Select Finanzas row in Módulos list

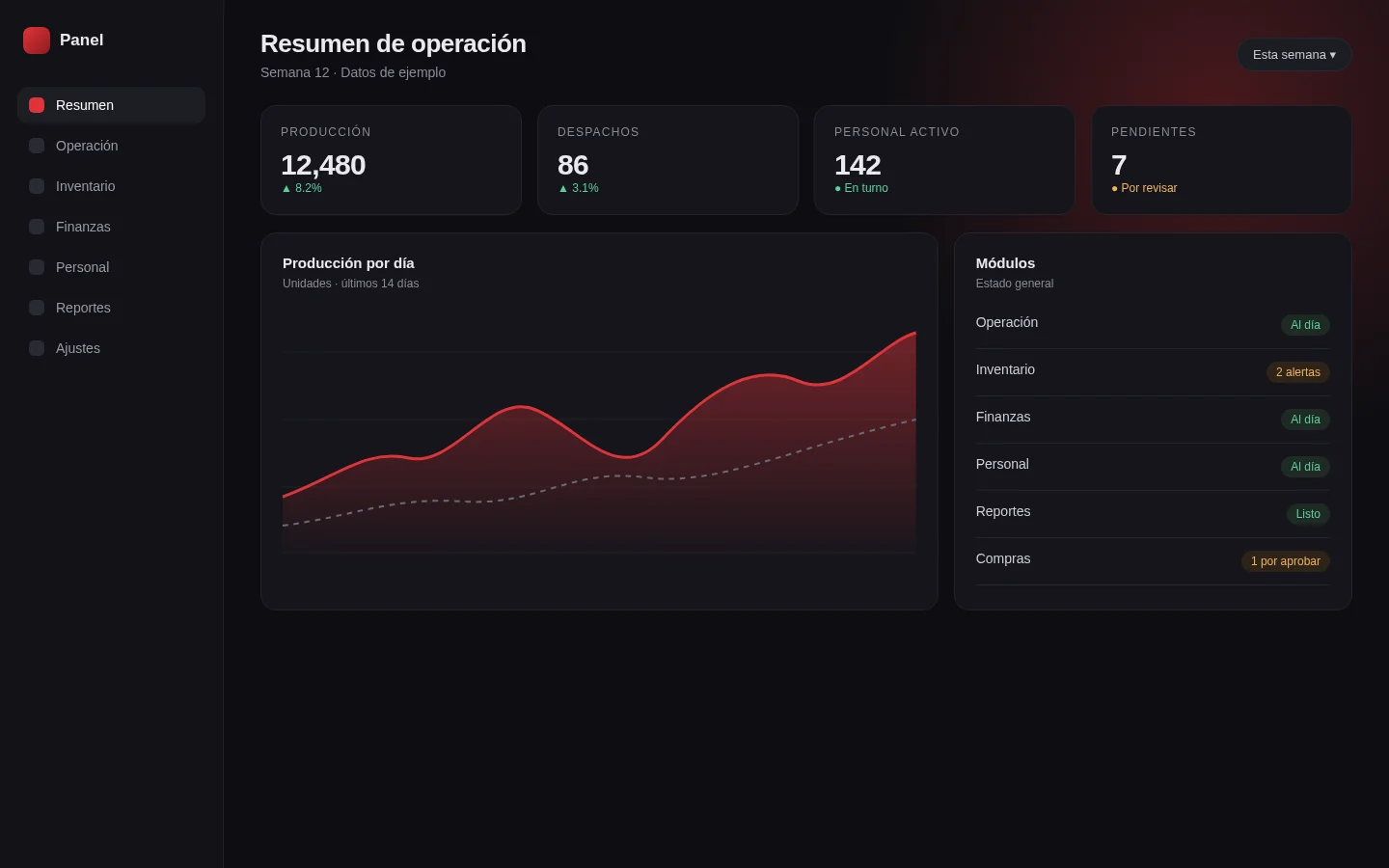pyautogui.click(x=1153, y=420)
